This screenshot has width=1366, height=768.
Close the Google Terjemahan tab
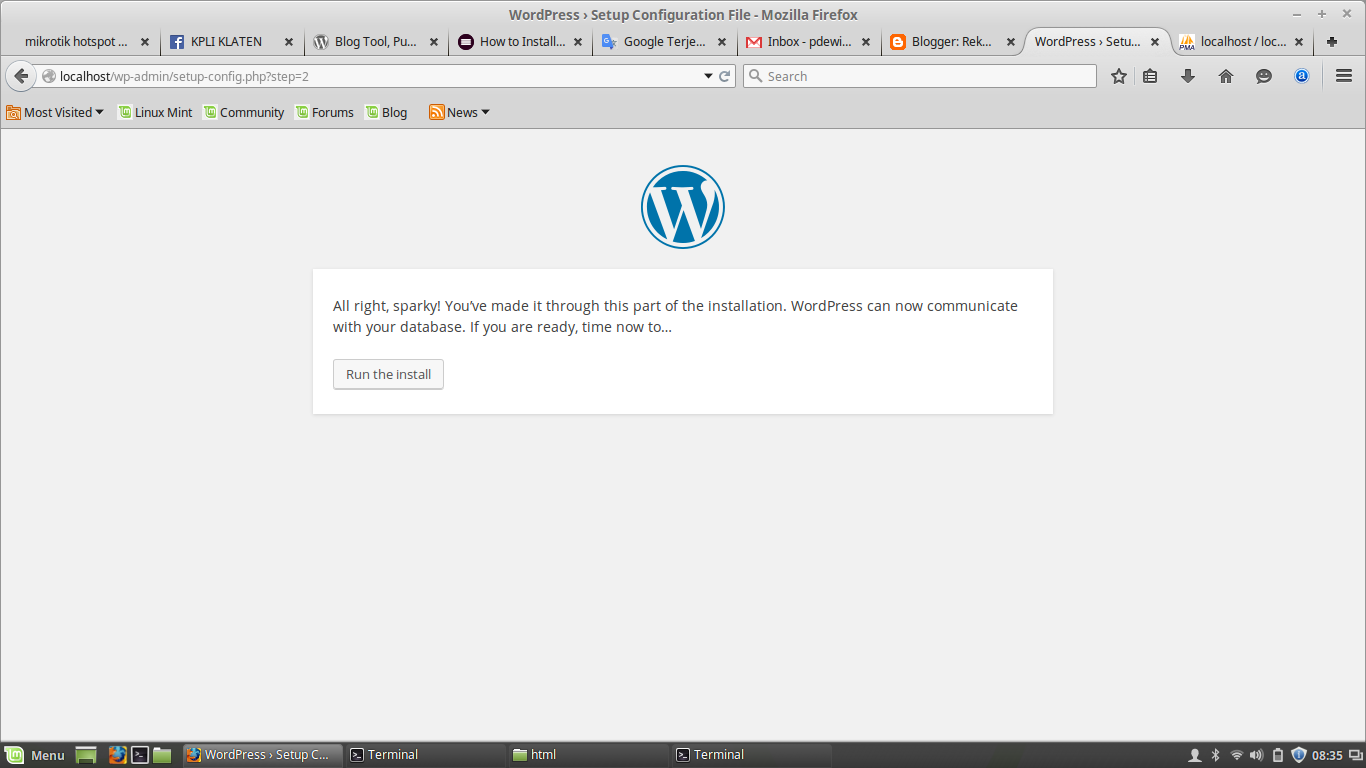[722, 42]
